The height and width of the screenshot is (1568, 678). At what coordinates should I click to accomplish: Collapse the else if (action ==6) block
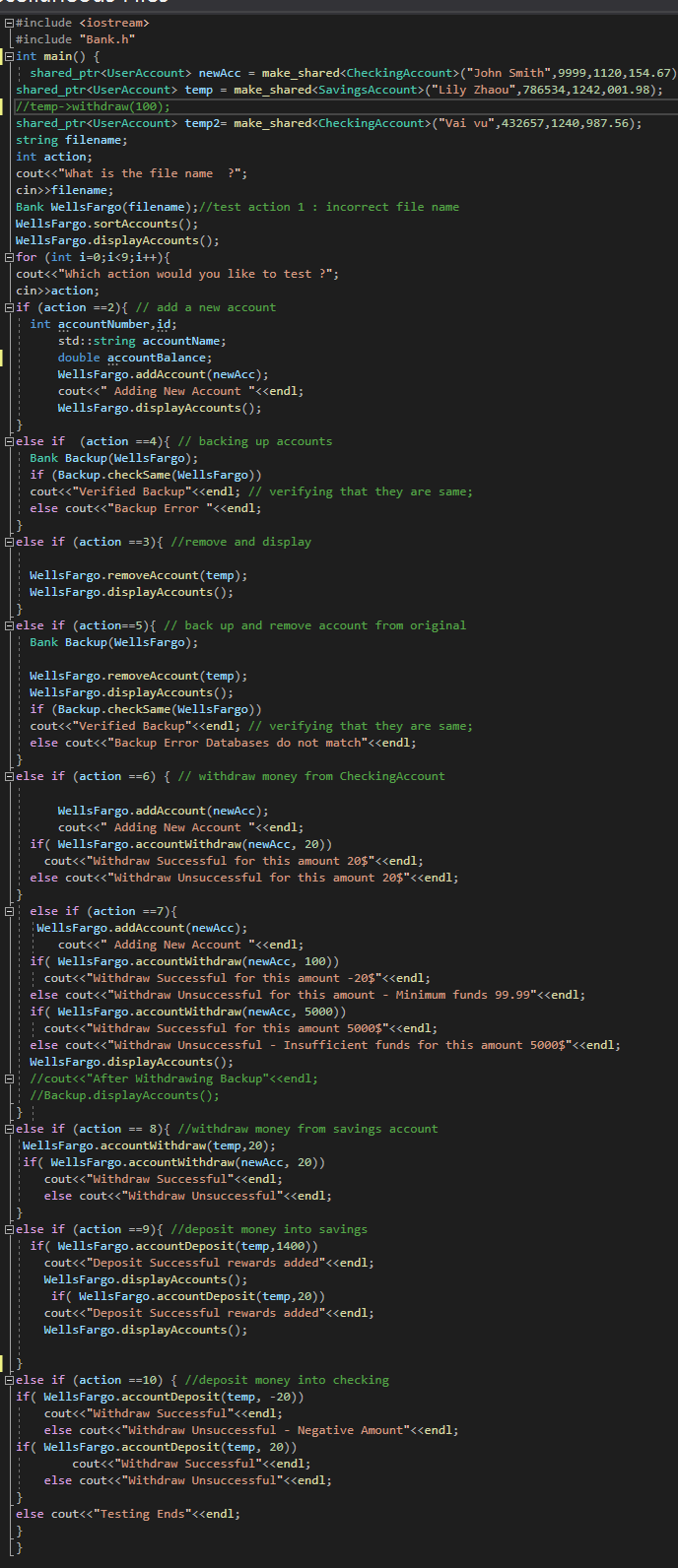8,776
